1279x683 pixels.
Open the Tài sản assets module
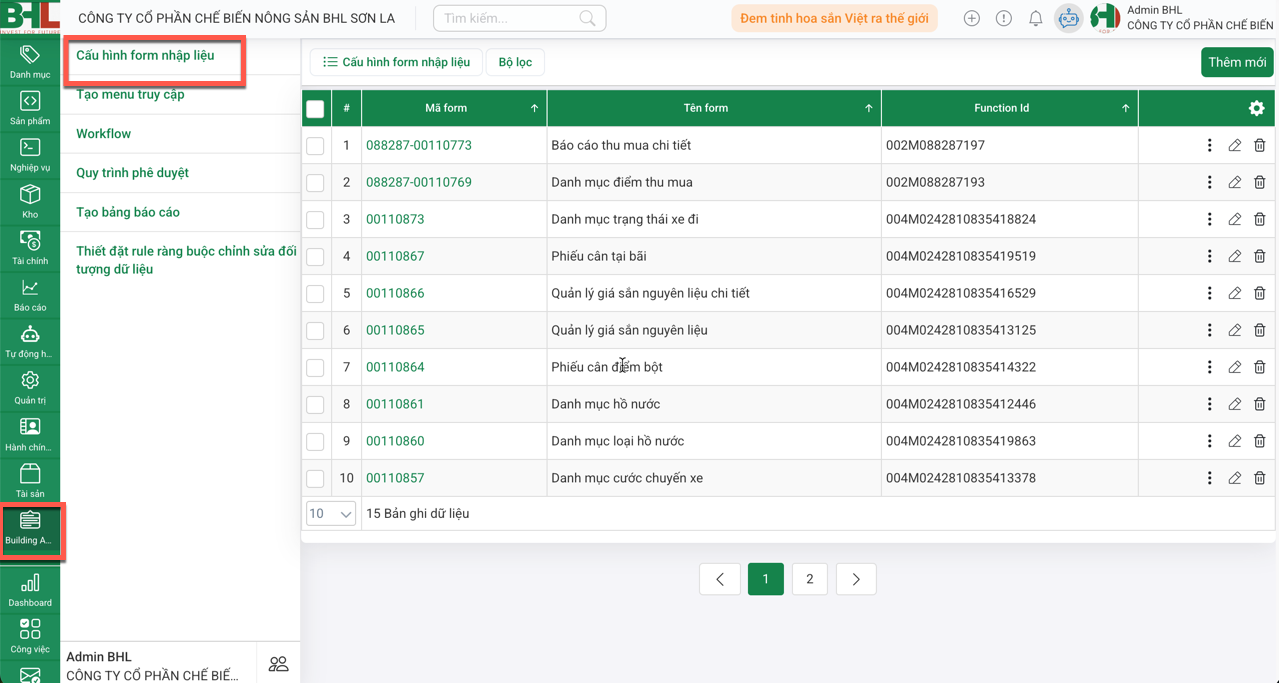point(30,481)
